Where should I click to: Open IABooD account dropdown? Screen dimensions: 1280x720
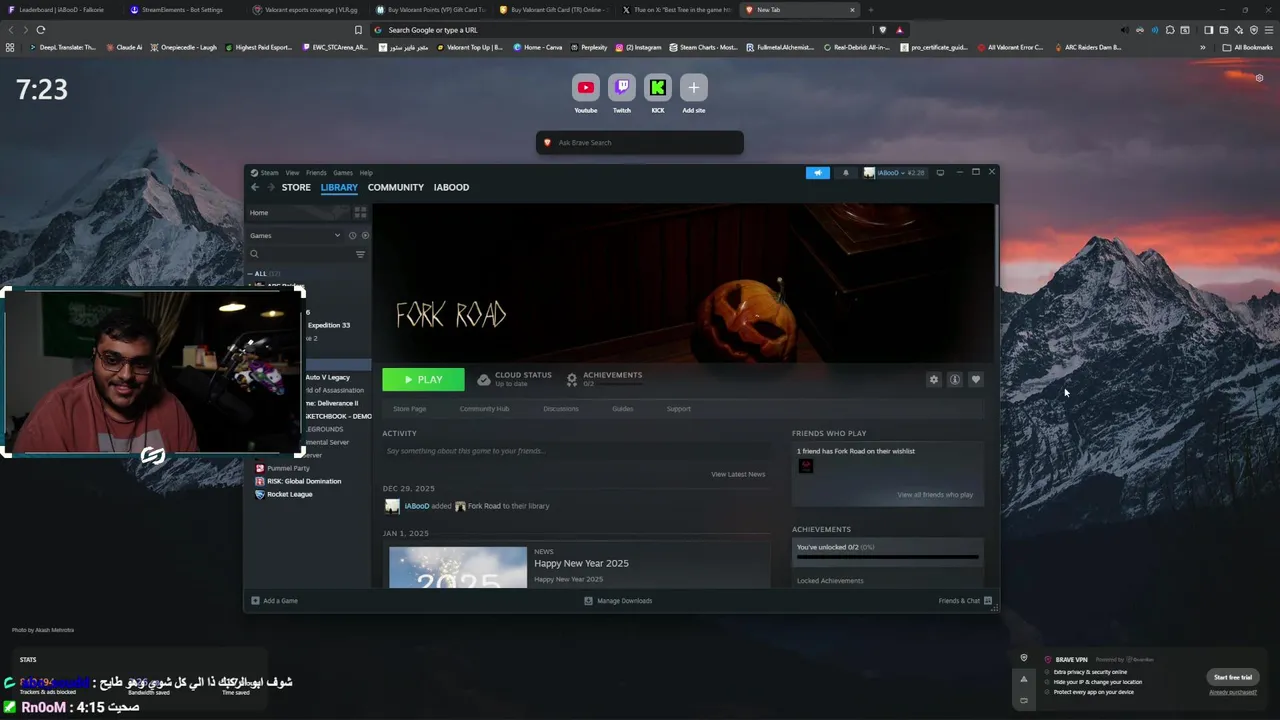click(x=895, y=173)
